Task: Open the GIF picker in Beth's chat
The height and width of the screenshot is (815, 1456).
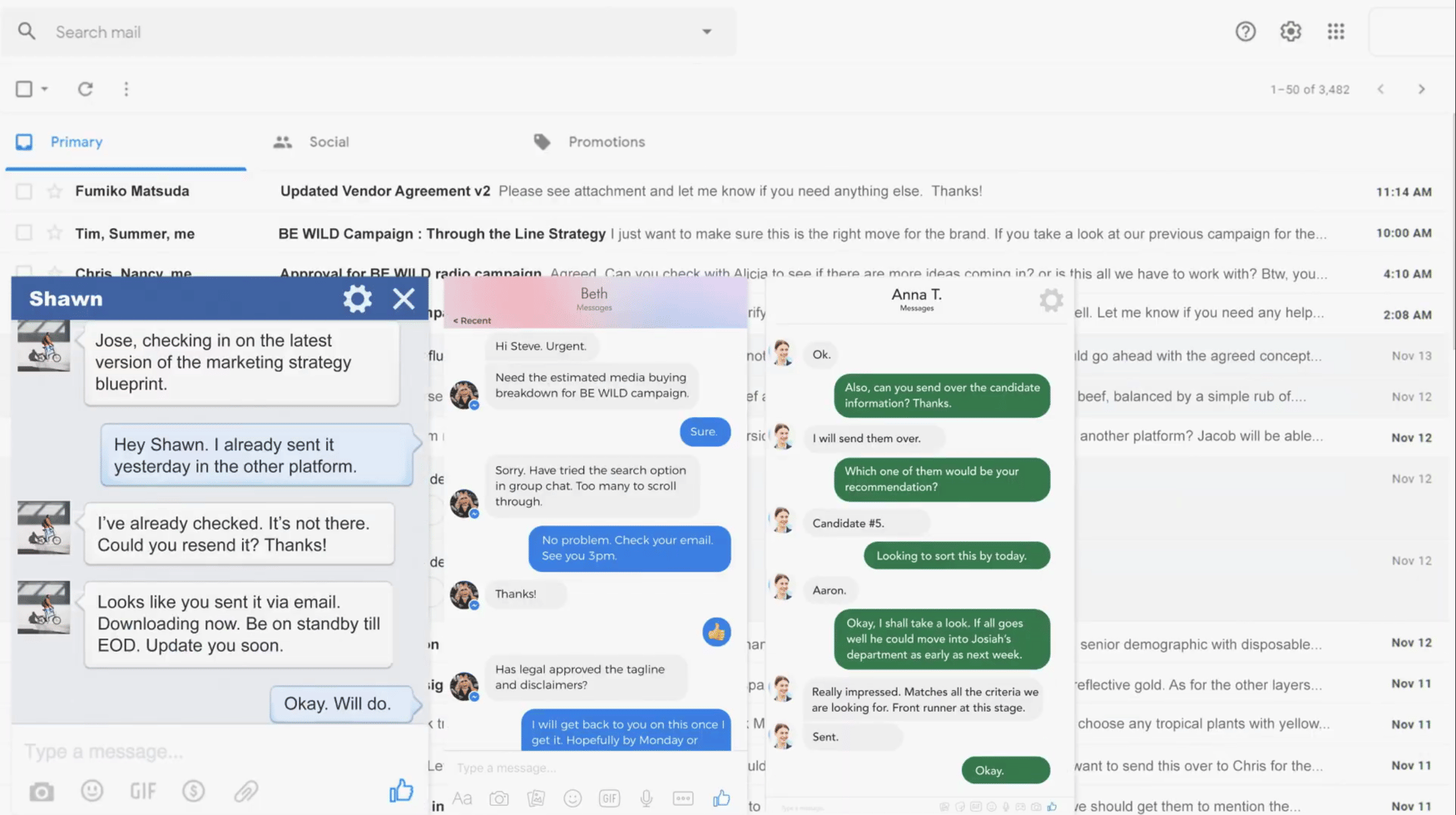Action: (609, 798)
